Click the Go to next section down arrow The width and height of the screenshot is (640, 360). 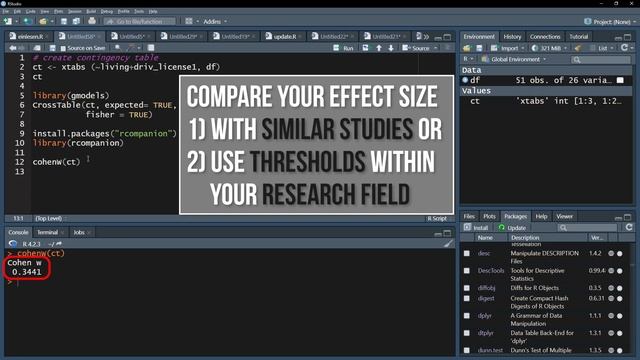[391, 48]
